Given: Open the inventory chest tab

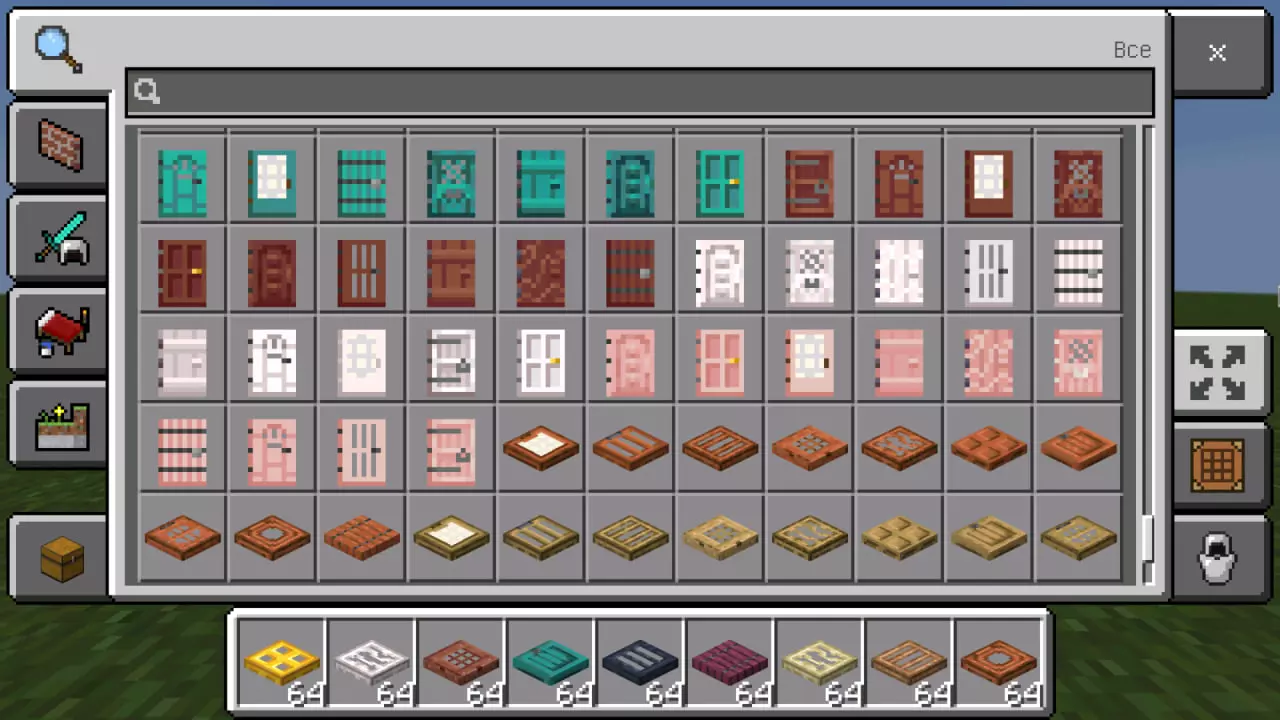Looking at the screenshot, I should [x=60, y=558].
